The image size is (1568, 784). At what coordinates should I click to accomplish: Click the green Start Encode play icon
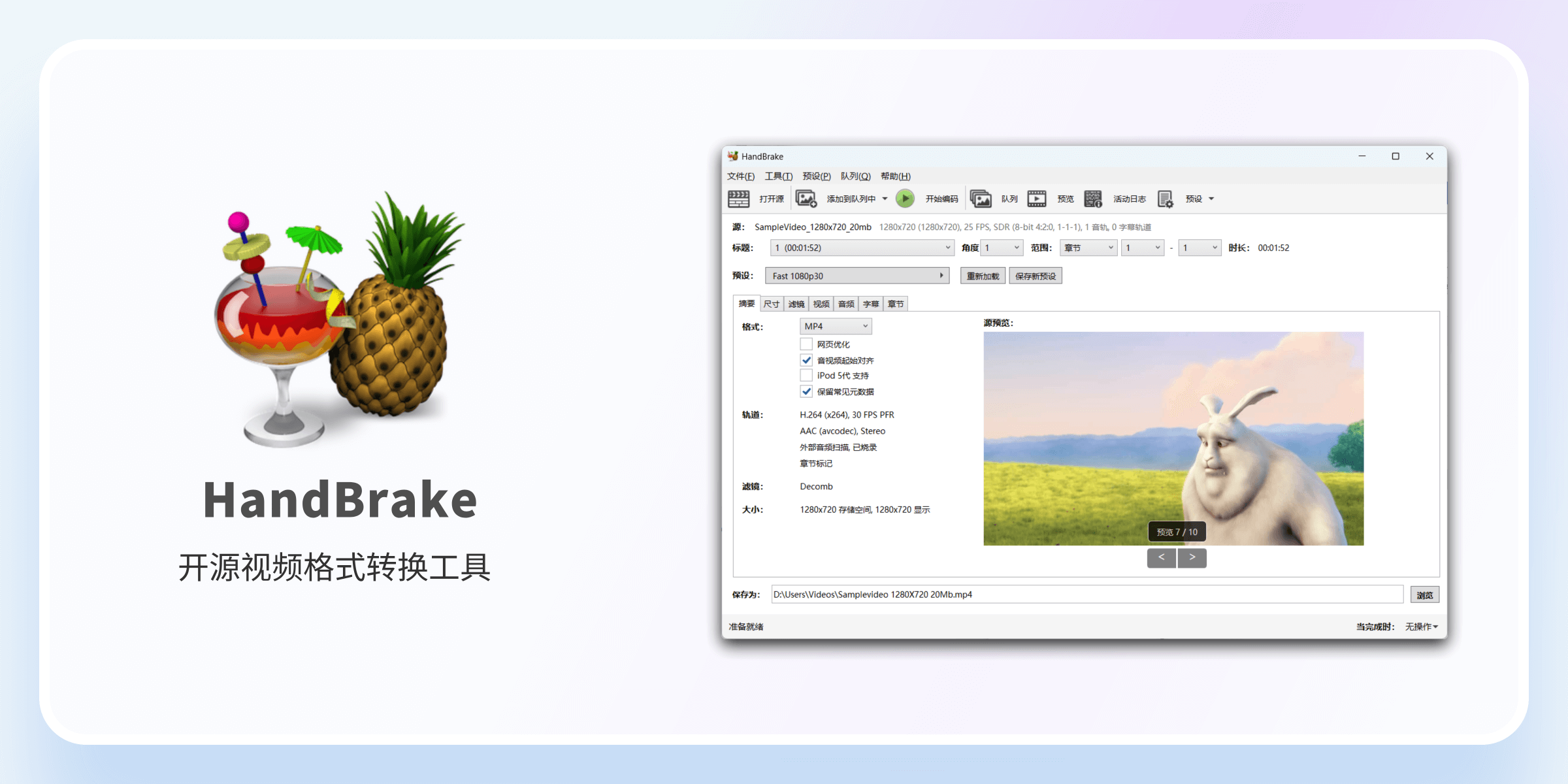[905, 199]
